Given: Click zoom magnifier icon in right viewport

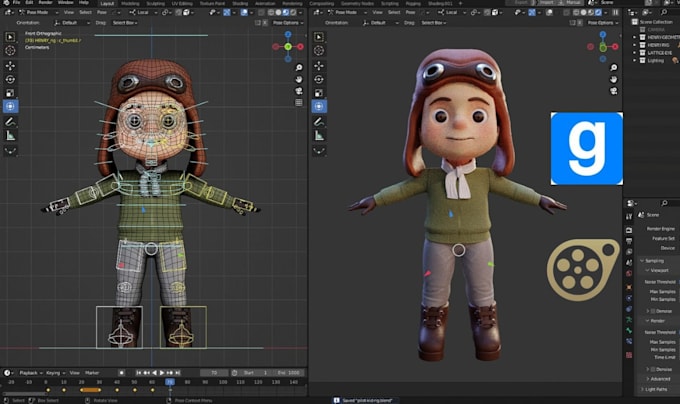Looking at the screenshot, I should pyautogui.click(x=613, y=67).
